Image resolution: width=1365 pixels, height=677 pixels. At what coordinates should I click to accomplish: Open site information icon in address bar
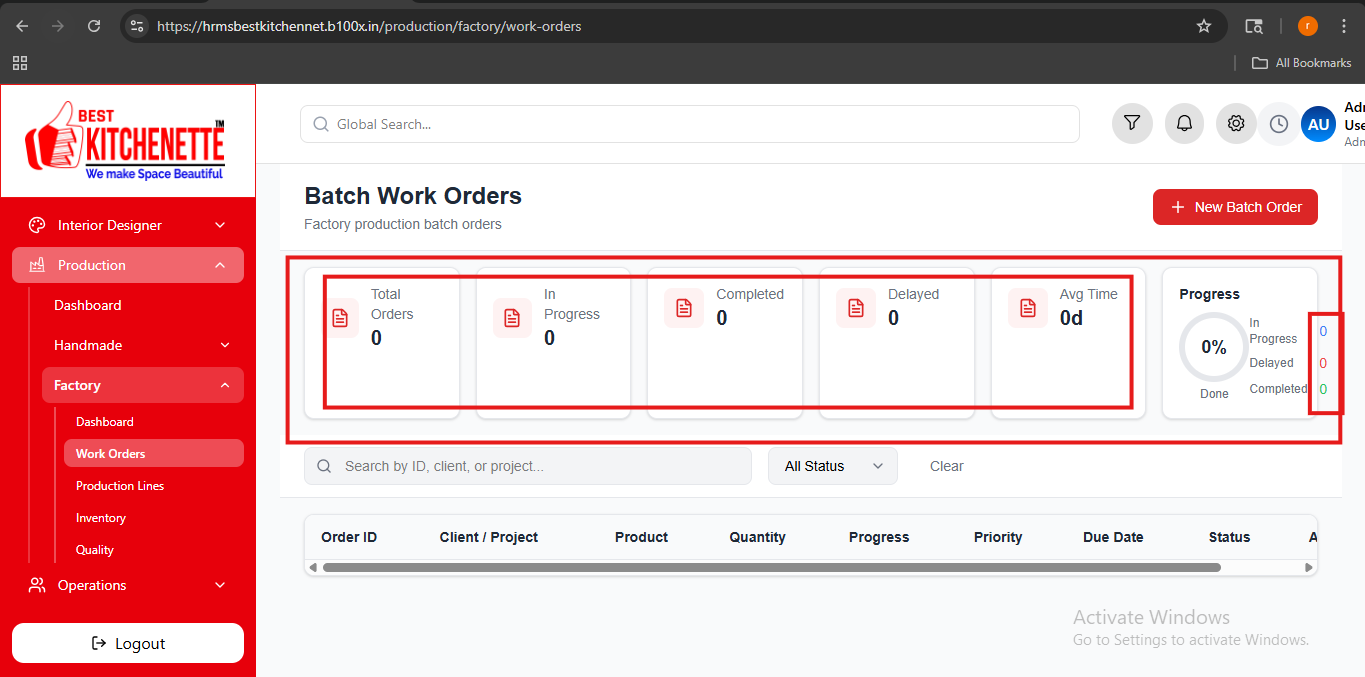(138, 26)
